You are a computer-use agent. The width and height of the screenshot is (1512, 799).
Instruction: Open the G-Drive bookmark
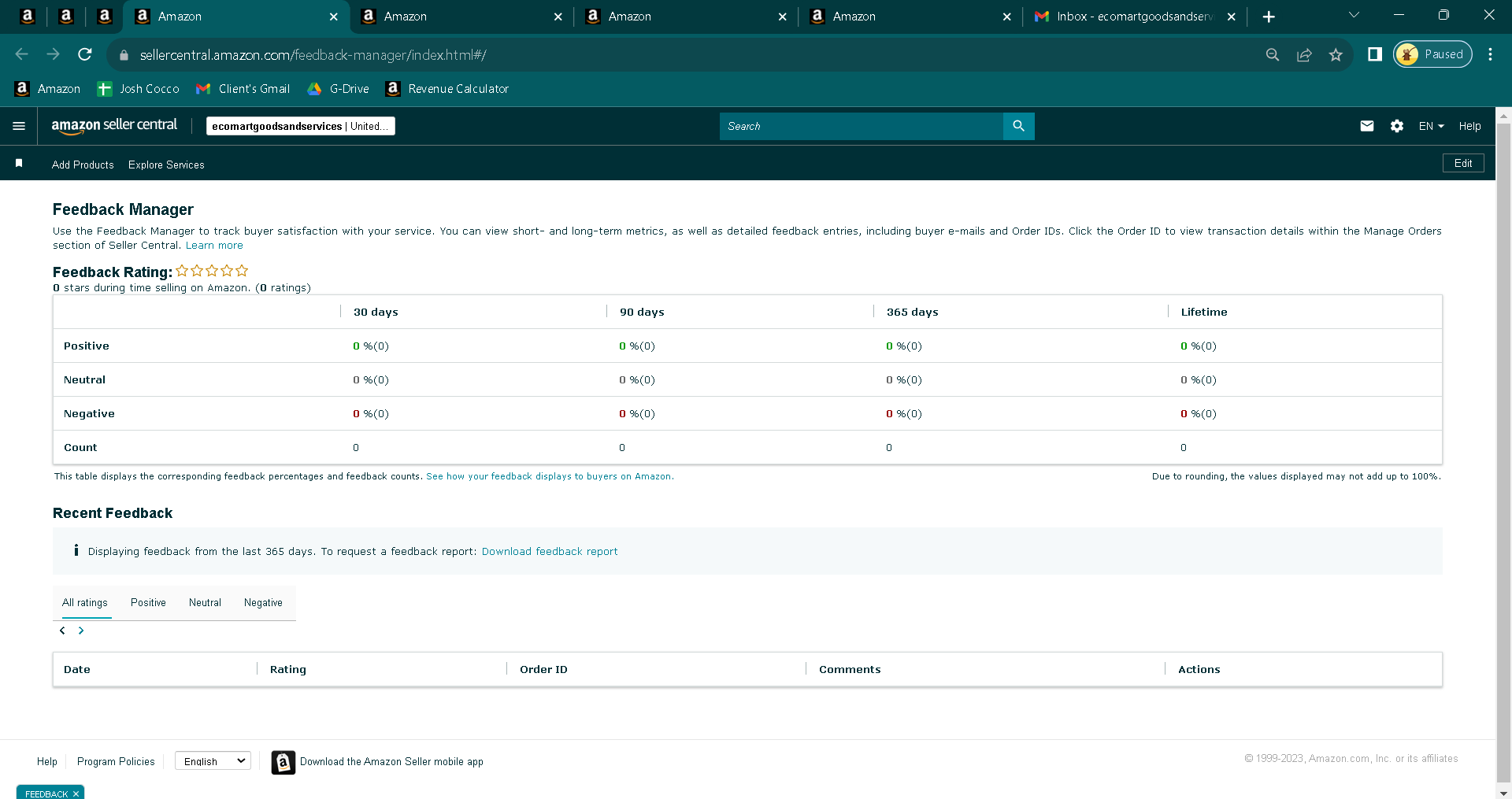tap(338, 89)
